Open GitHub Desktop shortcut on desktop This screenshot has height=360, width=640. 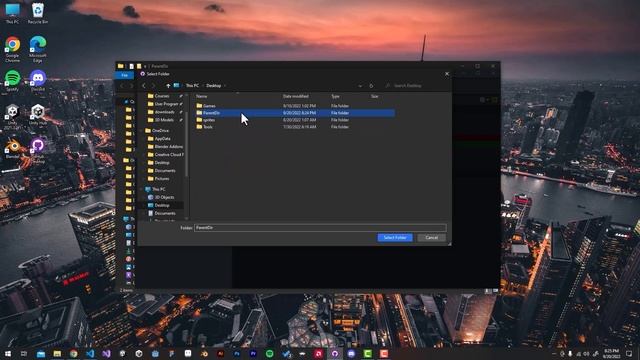click(38, 150)
